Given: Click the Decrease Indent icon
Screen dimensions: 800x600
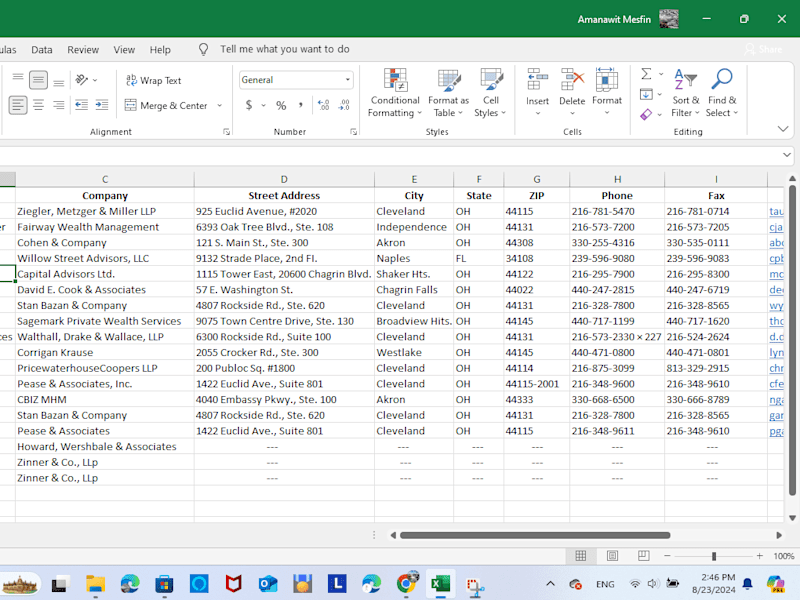Looking at the screenshot, I should tap(82, 105).
